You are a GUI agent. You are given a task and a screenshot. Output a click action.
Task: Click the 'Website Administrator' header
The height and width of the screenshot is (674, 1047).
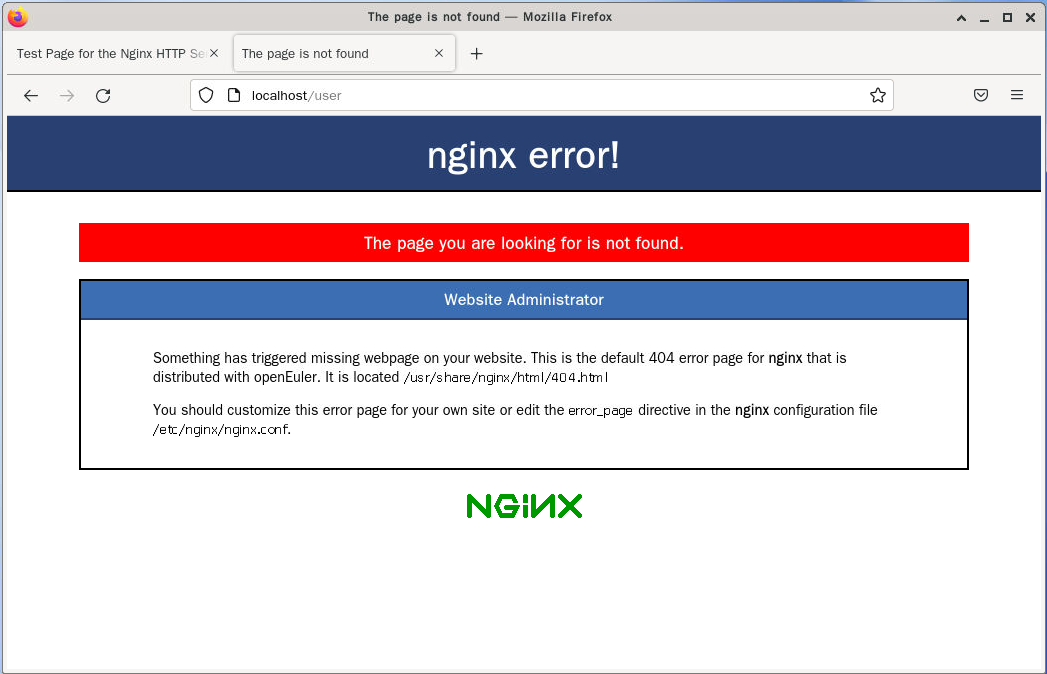[524, 300]
